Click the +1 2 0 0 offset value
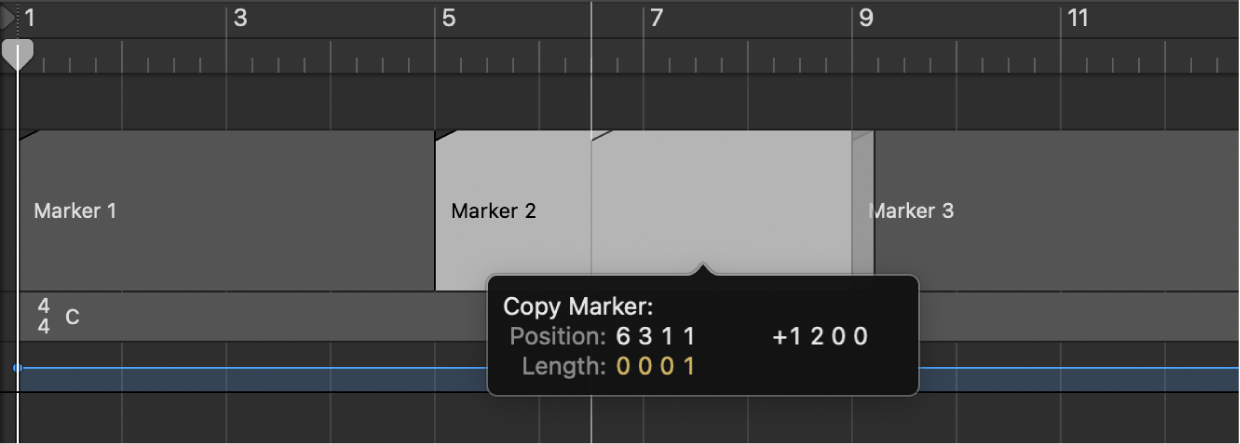 coord(820,336)
